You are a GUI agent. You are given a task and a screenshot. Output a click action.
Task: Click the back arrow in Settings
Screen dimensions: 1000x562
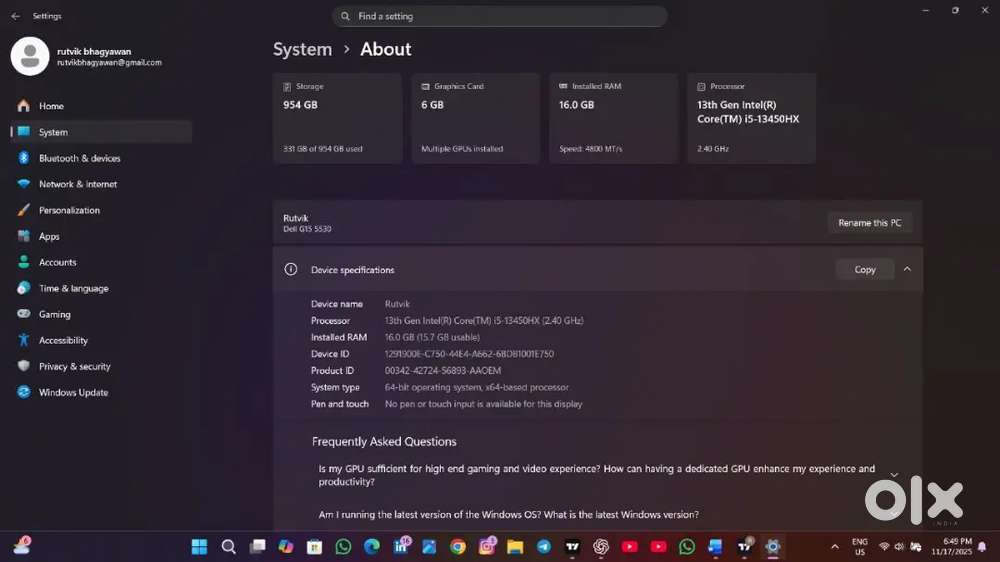[15, 16]
